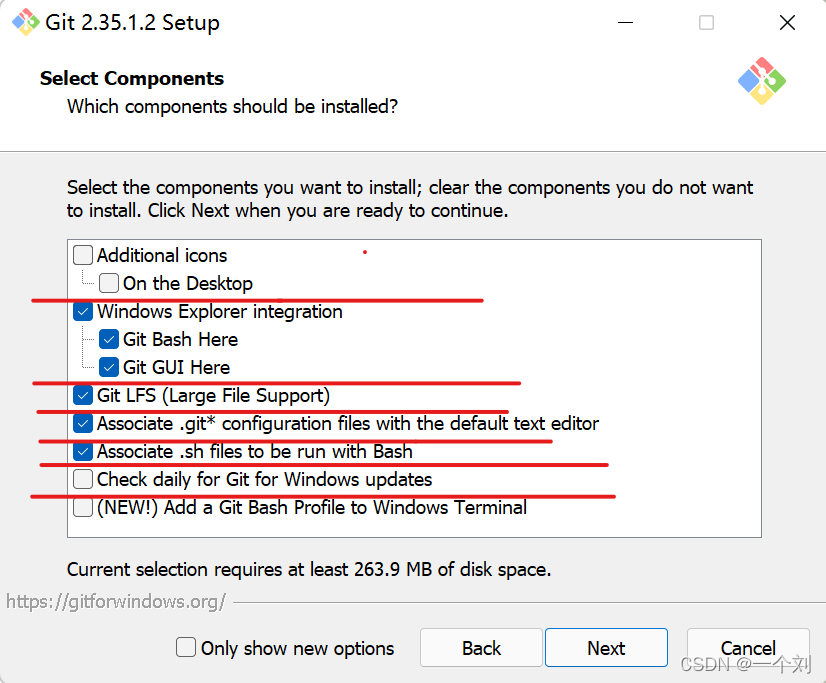The height and width of the screenshot is (683, 826).
Task: Click the Git logo in header area
Action: click(x=762, y=80)
